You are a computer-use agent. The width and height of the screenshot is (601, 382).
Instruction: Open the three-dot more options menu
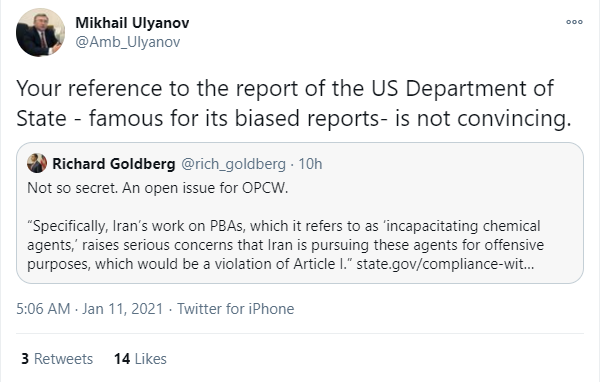pos(574,22)
